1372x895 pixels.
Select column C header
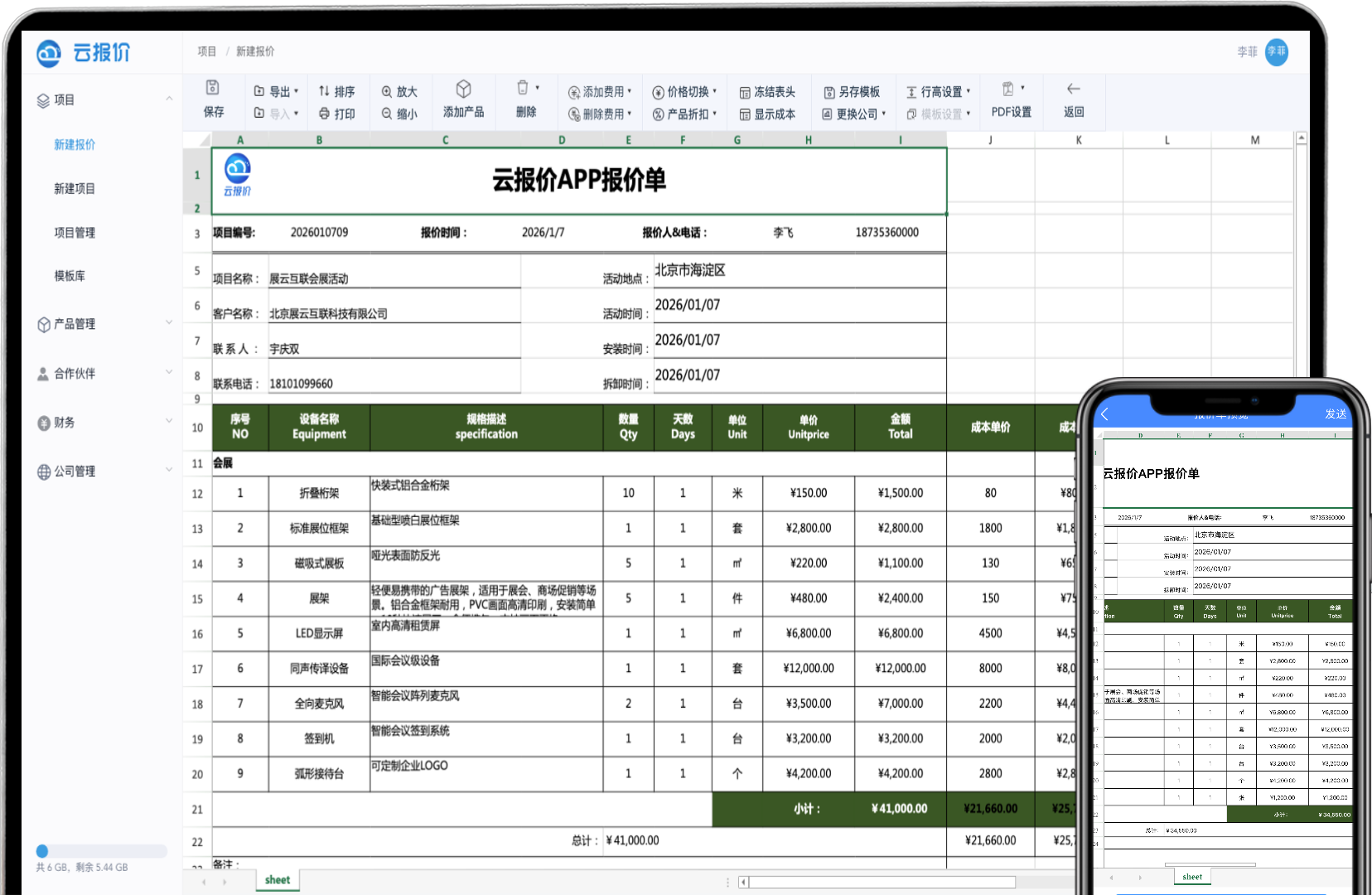coord(445,140)
